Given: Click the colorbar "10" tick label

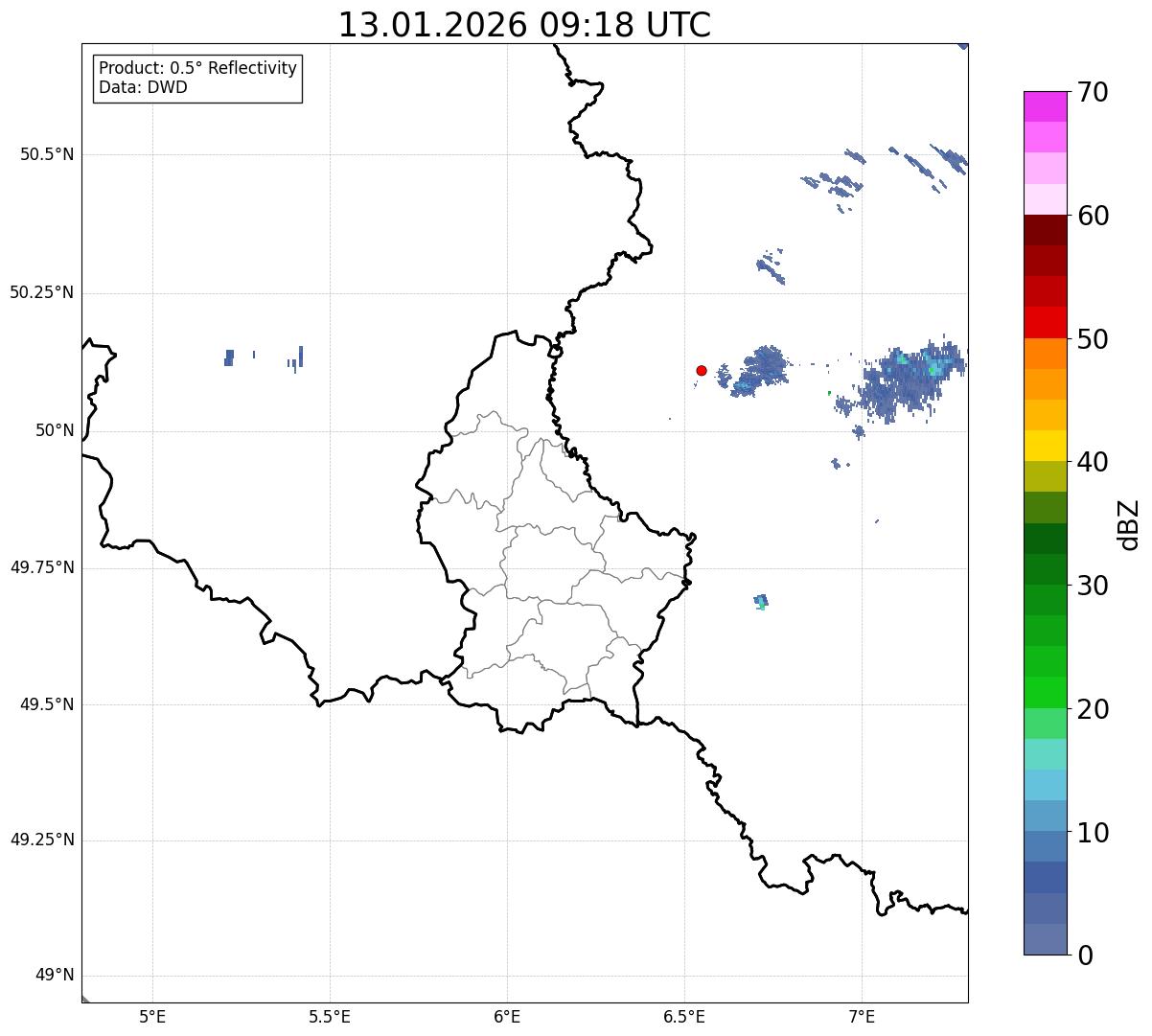Looking at the screenshot, I should 1093,833.
